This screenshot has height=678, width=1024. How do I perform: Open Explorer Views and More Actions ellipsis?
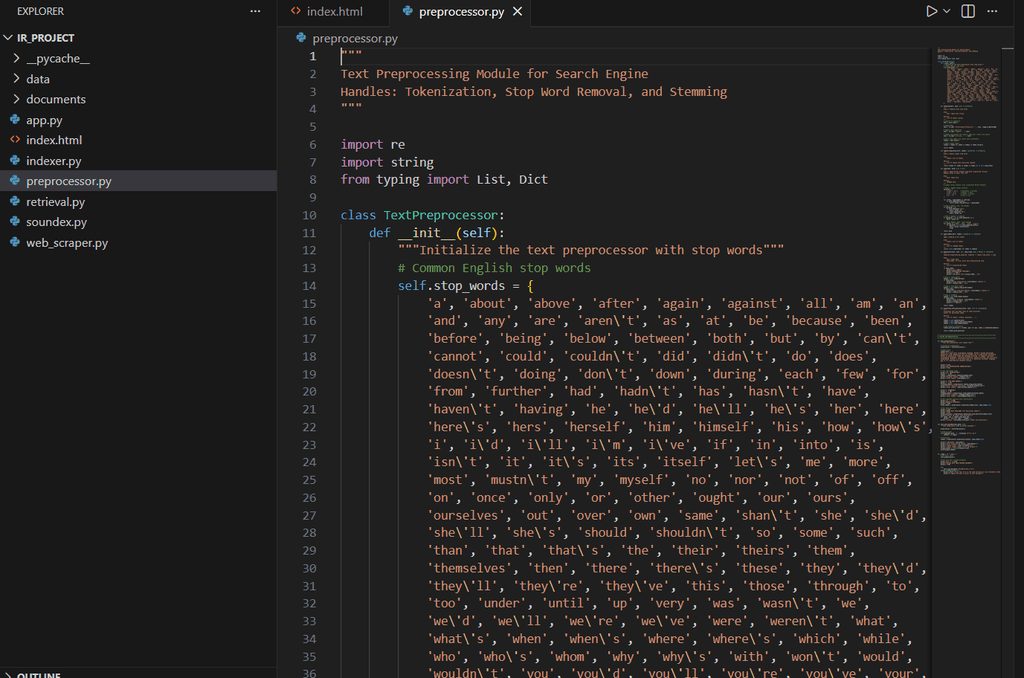click(256, 12)
